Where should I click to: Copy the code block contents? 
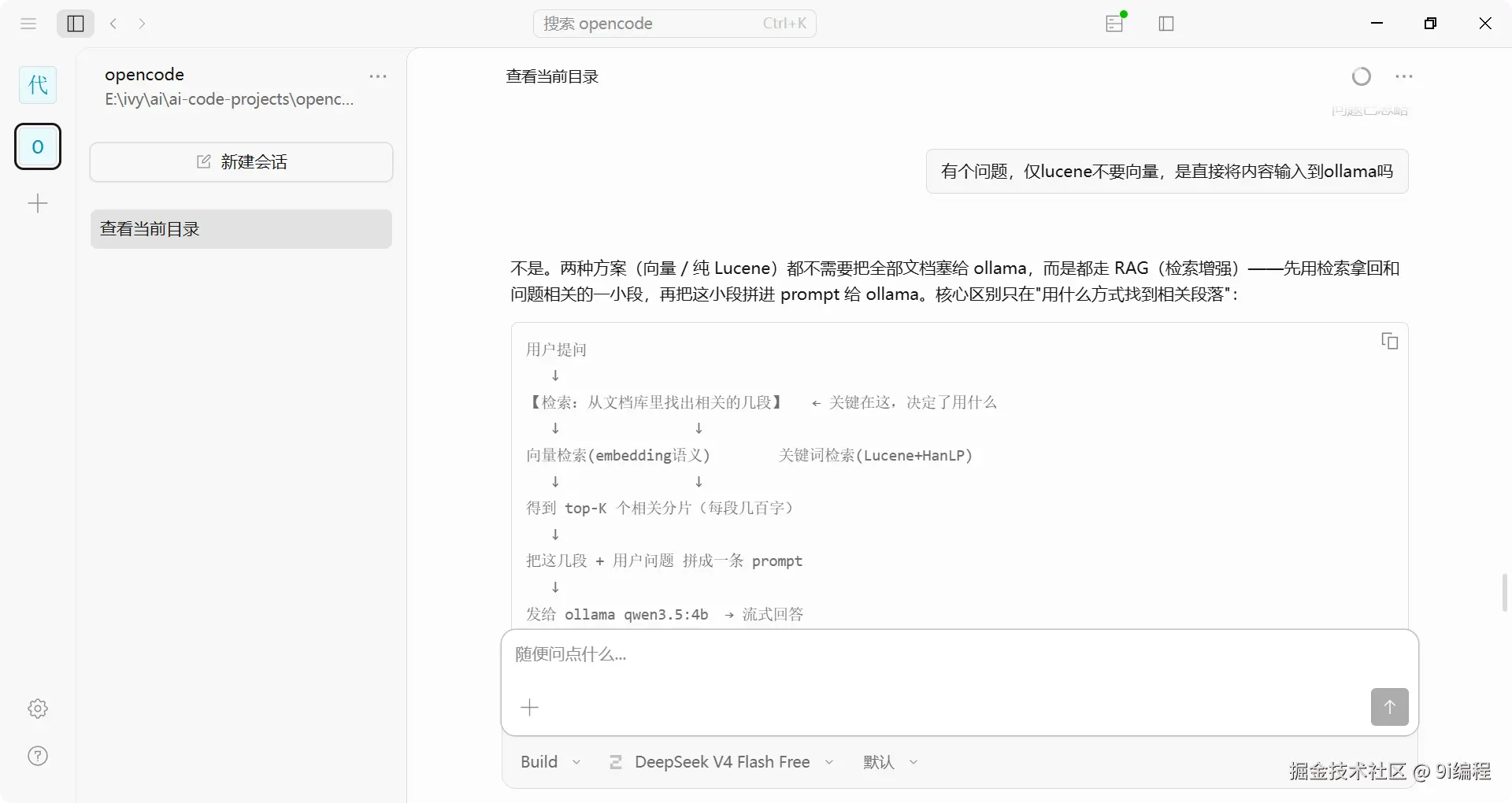click(x=1389, y=341)
